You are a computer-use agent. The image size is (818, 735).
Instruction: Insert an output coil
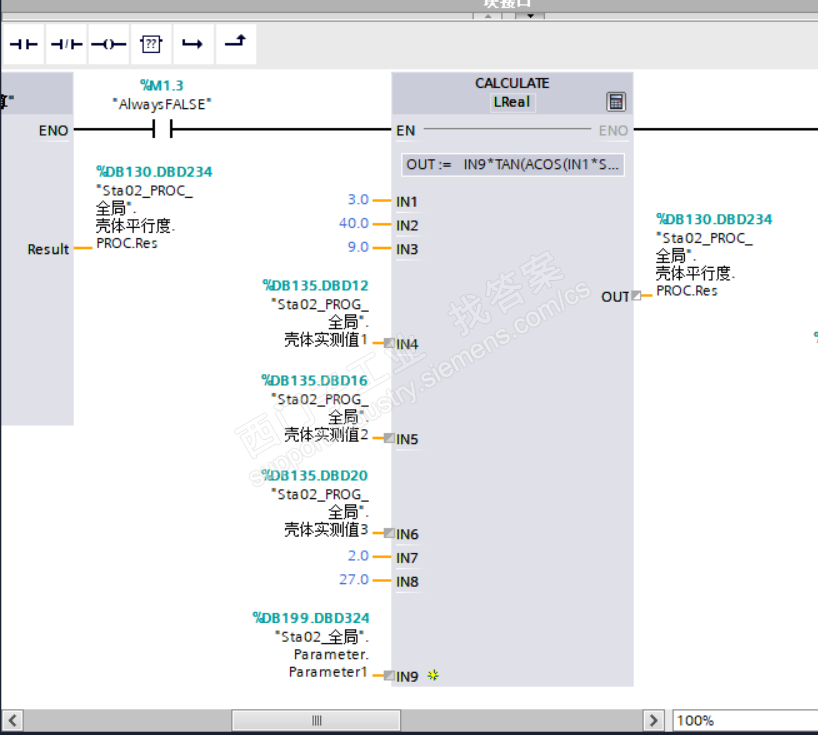[109, 44]
